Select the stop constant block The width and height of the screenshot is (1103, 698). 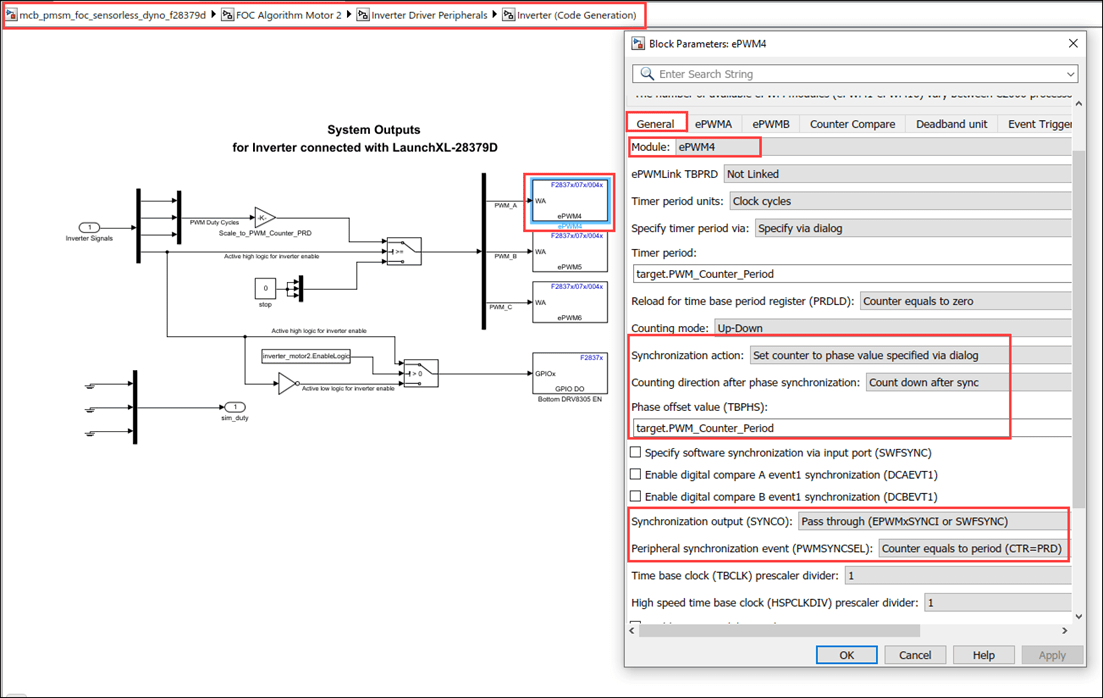click(x=265, y=288)
